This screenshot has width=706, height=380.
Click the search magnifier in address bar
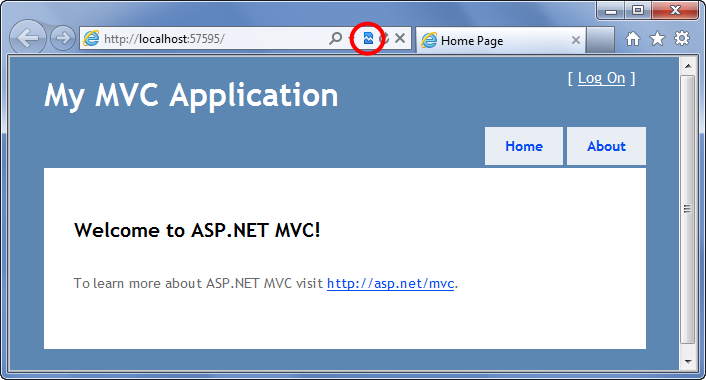335,38
